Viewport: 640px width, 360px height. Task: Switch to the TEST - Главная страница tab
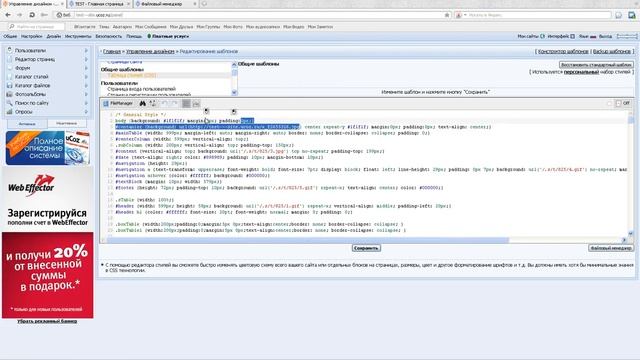pos(99,4)
